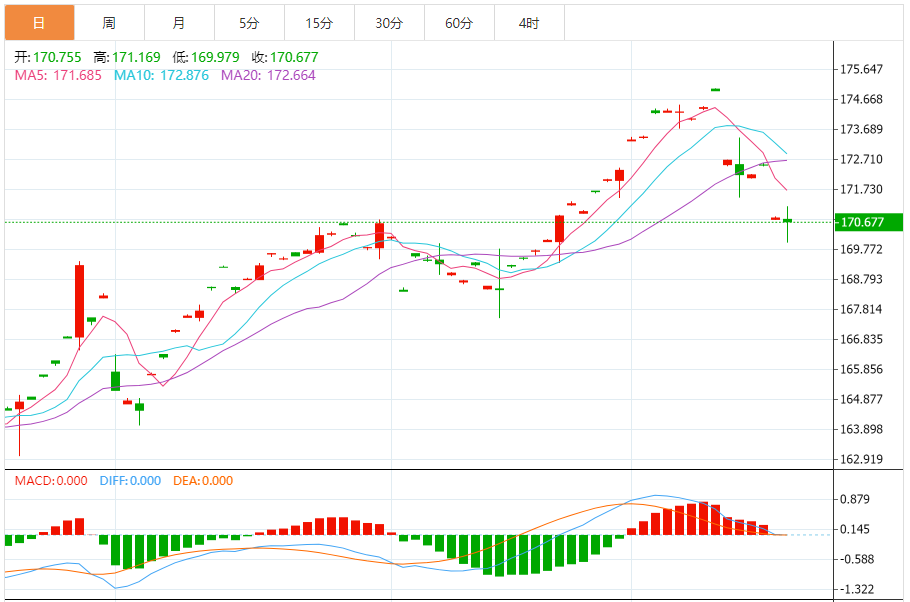Image resolution: width=910 pixels, height=602 pixels.
Task: Click the 174.668 price axis label
Action: [862, 99]
